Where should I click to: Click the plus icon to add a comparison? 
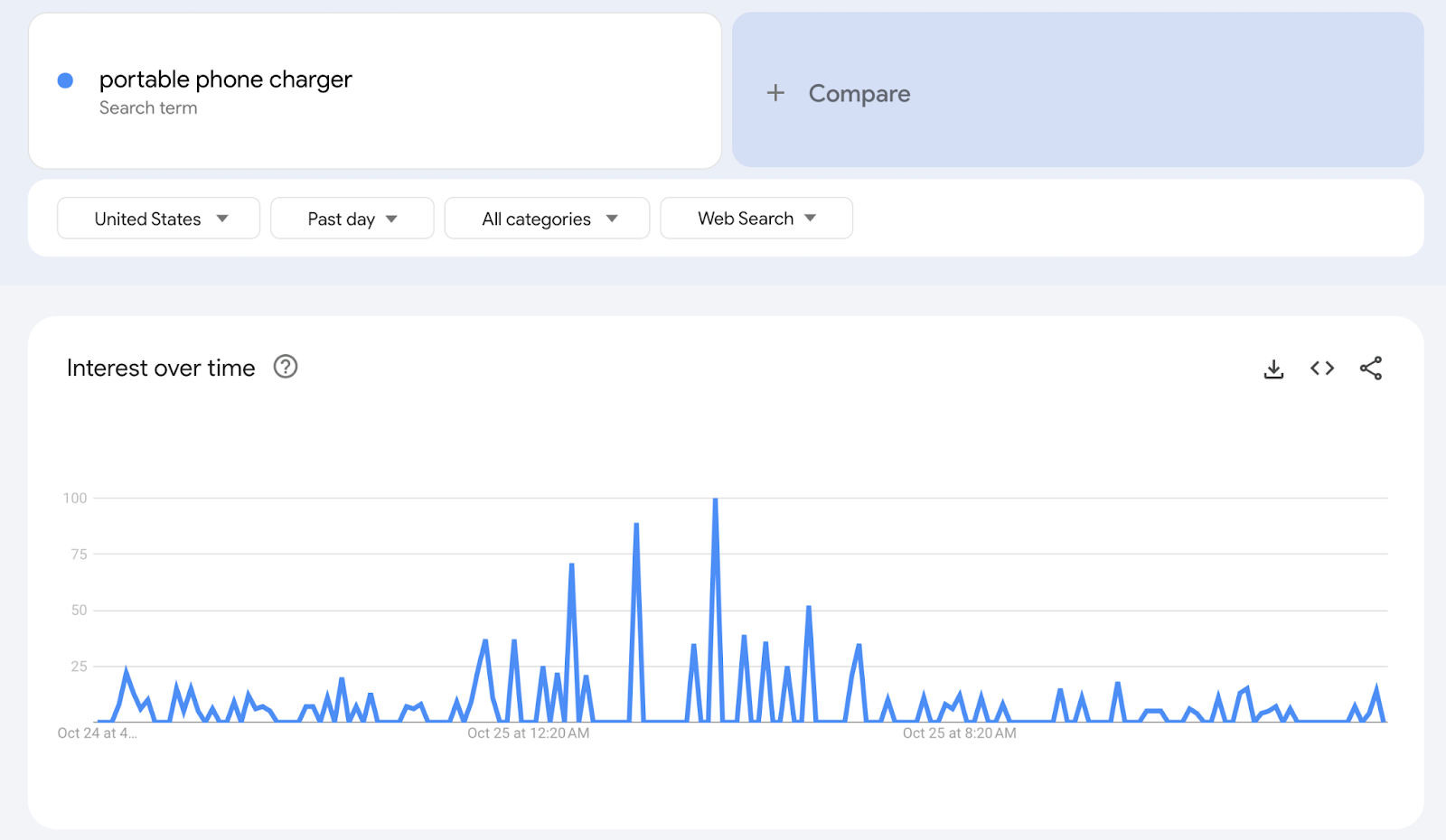point(775,93)
